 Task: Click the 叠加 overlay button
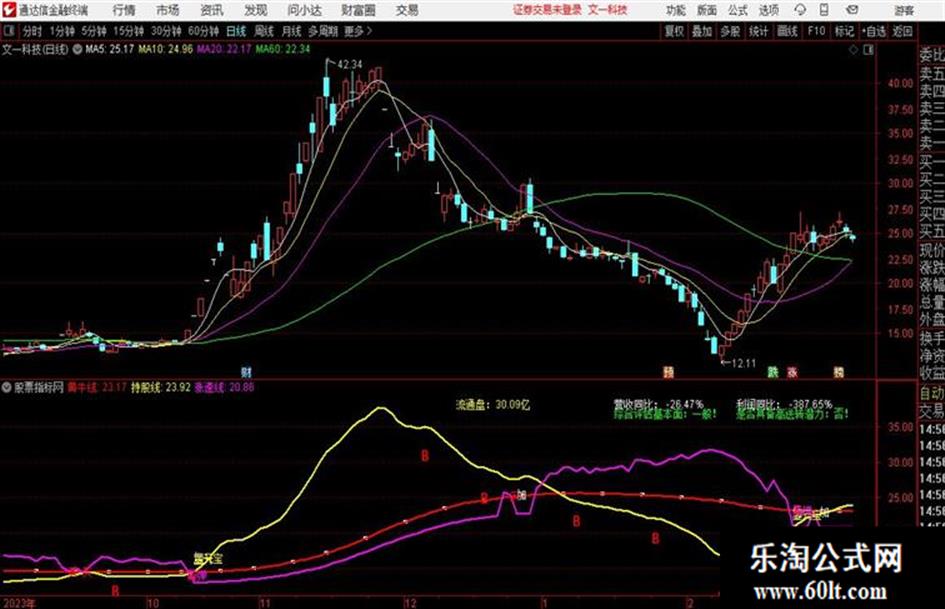tap(702, 31)
